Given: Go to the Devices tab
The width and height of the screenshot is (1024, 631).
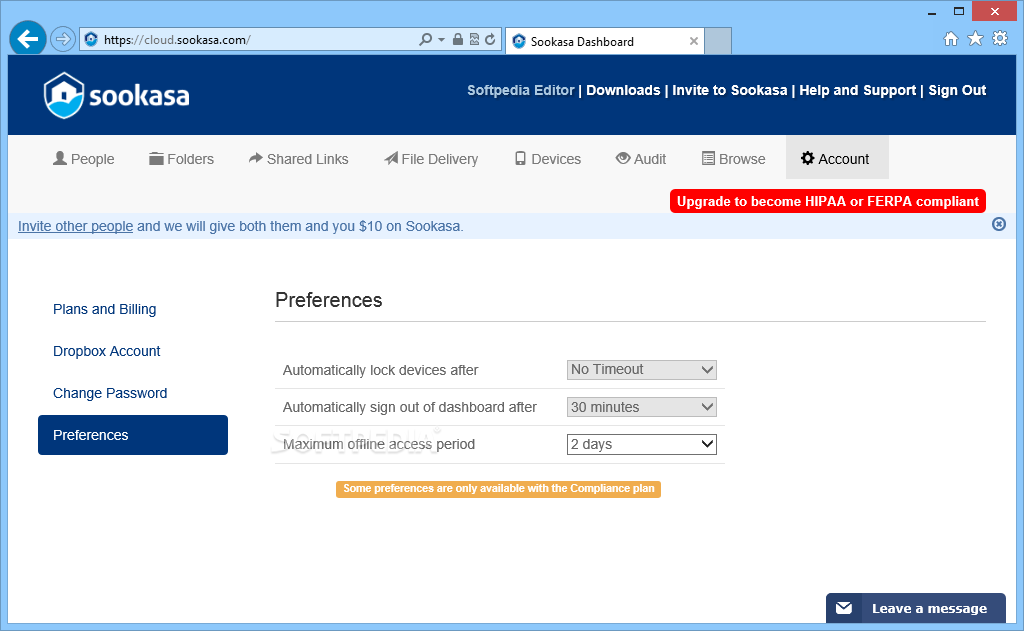Looking at the screenshot, I should tap(548, 159).
